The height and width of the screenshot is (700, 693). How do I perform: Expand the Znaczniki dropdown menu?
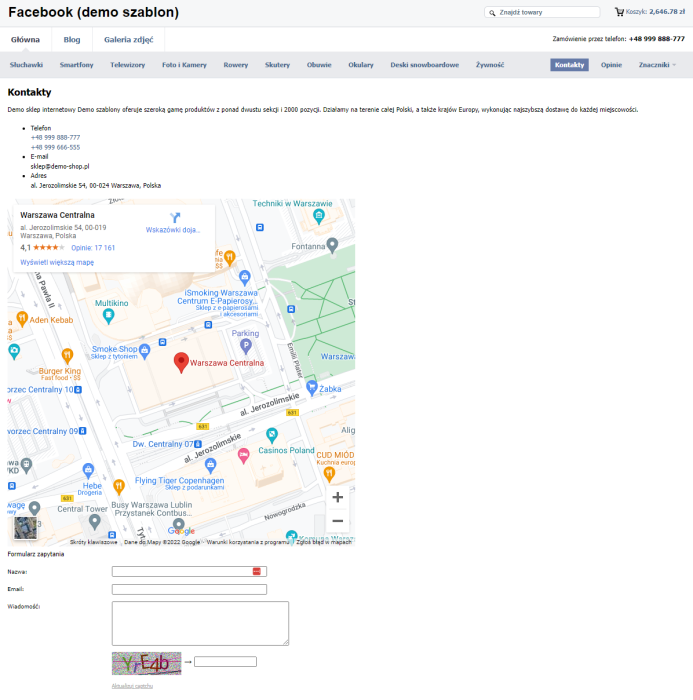coord(657,64)
